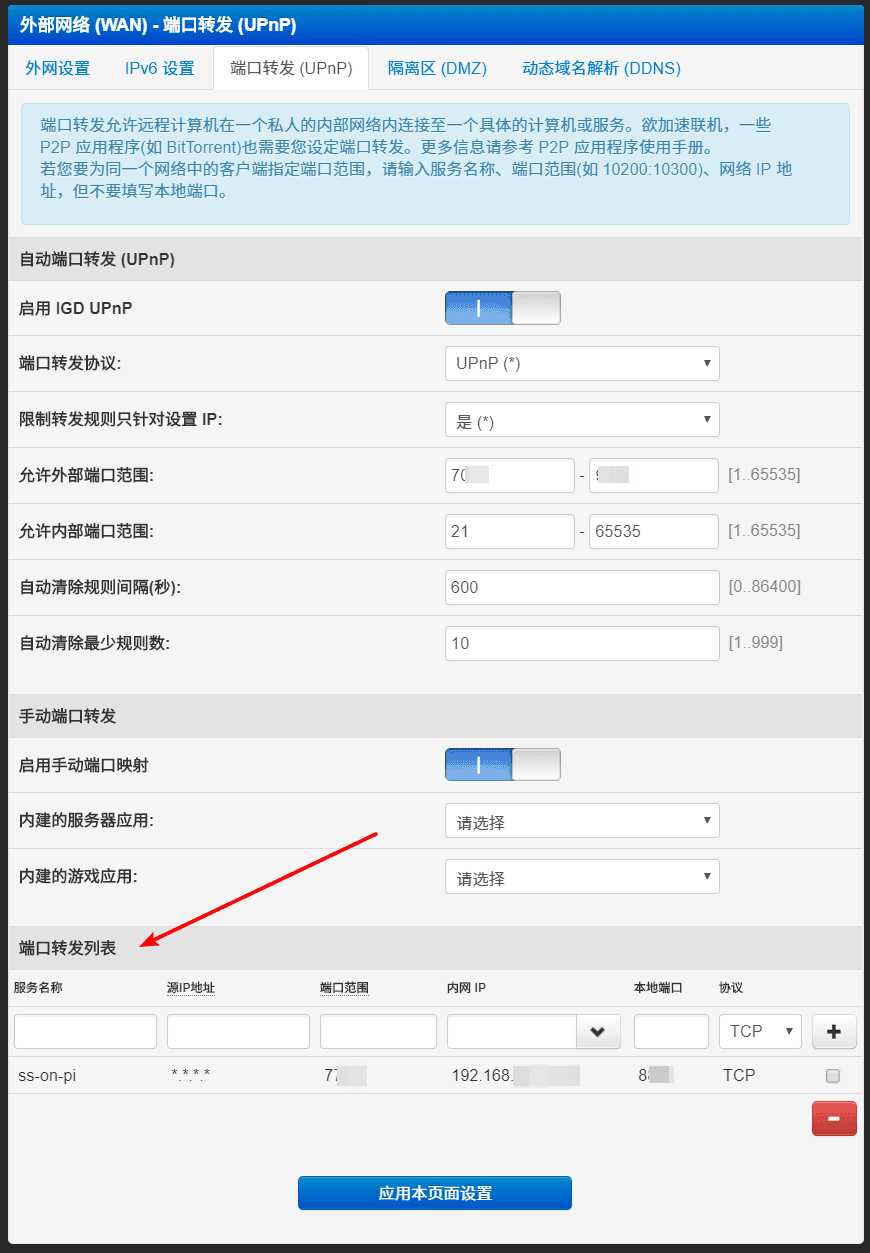Click the ss-on-pi service name text

pyautogui.click(x=47, y=1075)
